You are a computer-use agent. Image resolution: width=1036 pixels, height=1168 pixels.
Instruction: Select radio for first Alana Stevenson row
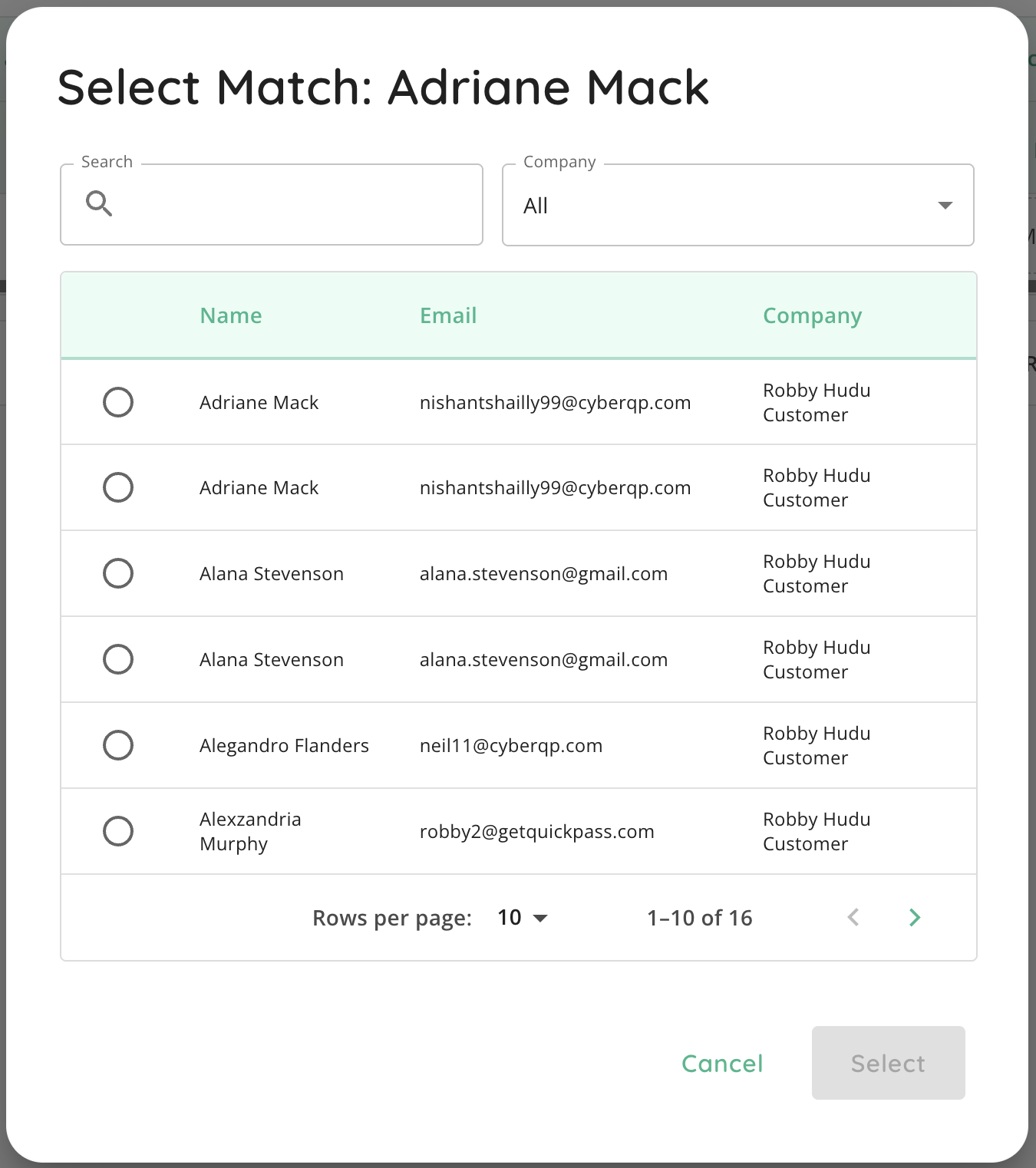(x=118, y=573)
